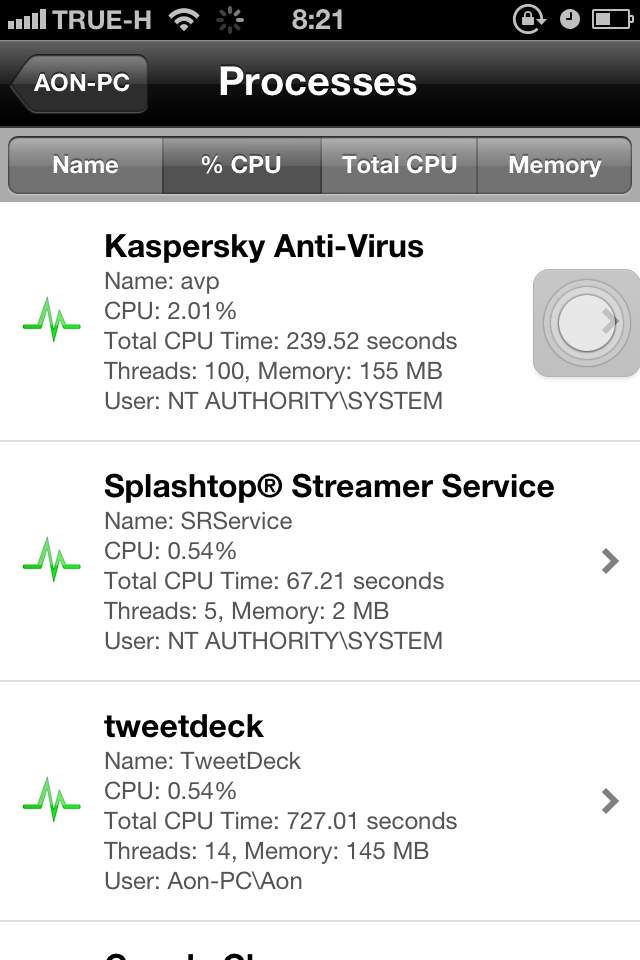Tap the Processes header title

click(x=318, y=82)
